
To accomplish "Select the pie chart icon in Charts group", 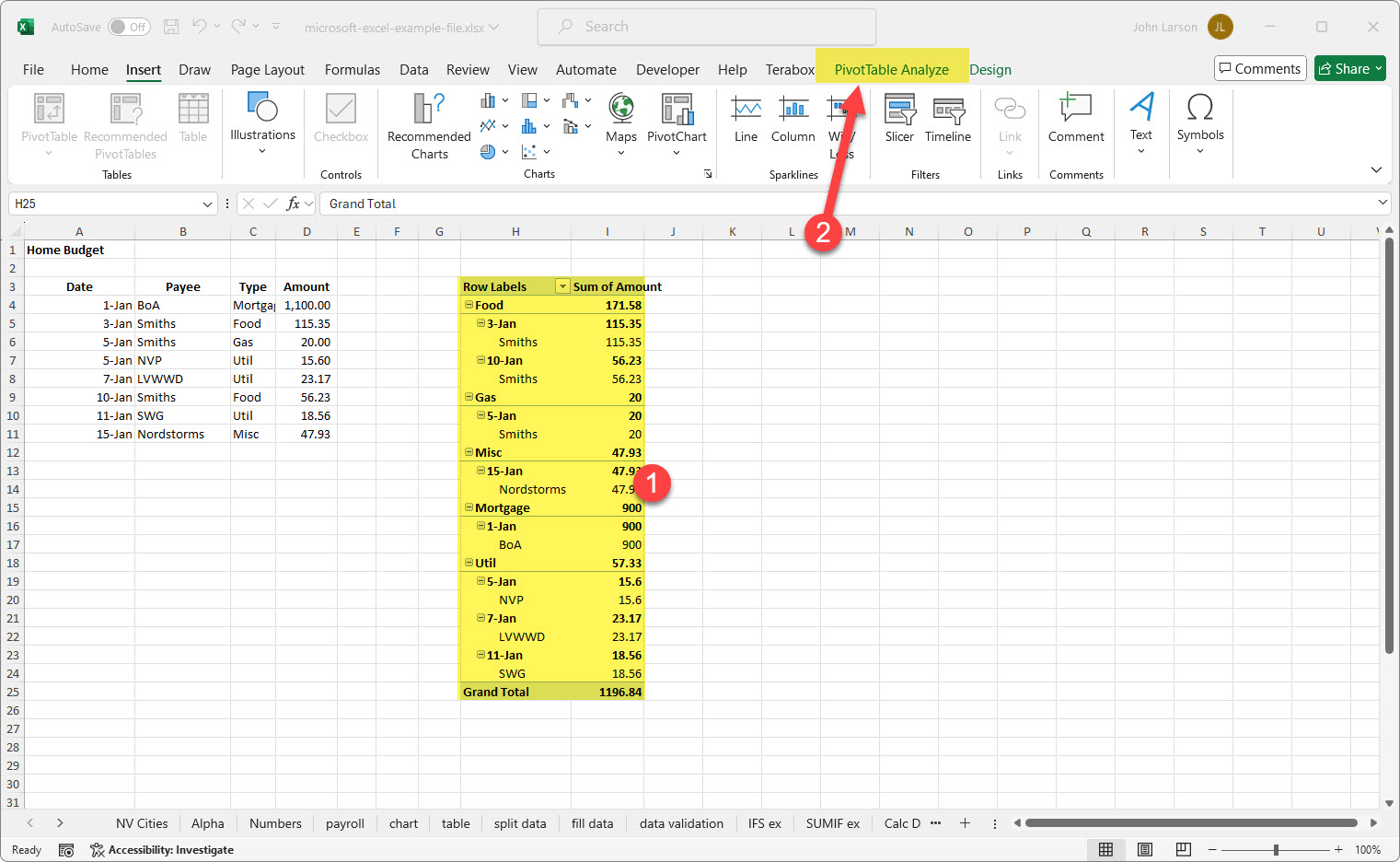I will click(489, 152).
